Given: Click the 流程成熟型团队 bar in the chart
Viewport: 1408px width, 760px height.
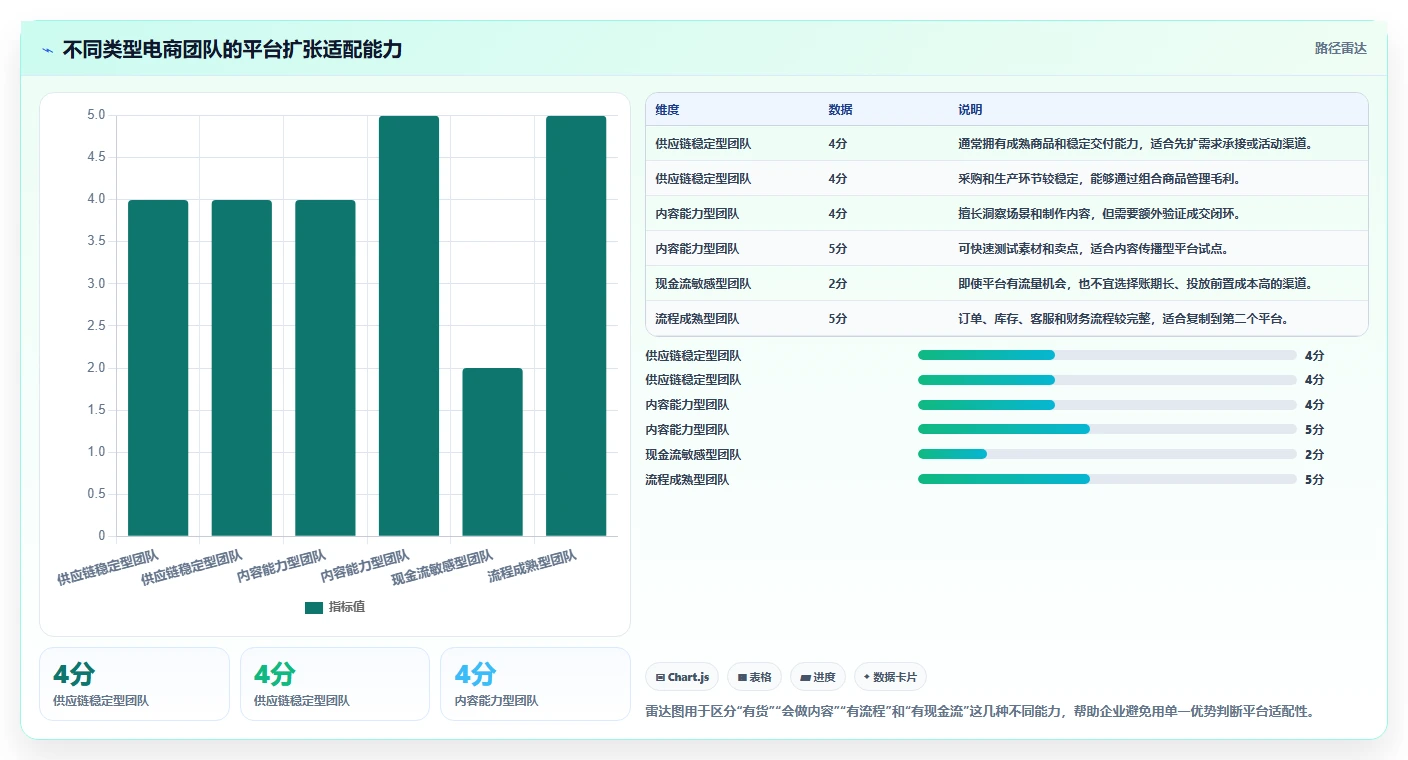Looking at the screenshot, I should click(576, 326).
